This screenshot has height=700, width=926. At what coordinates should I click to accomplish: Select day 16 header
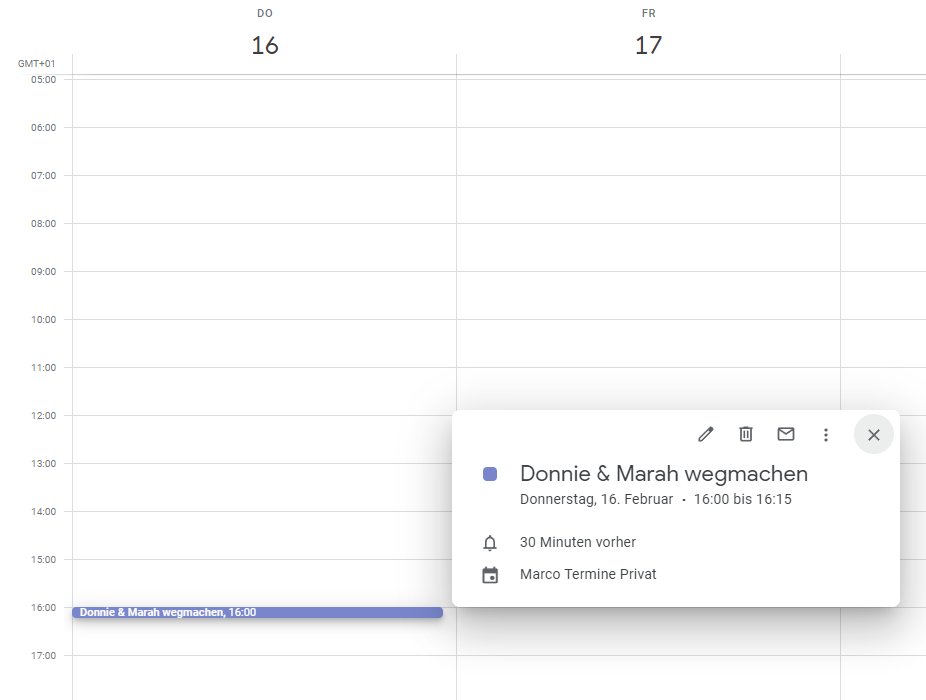[x=265, y=45]
